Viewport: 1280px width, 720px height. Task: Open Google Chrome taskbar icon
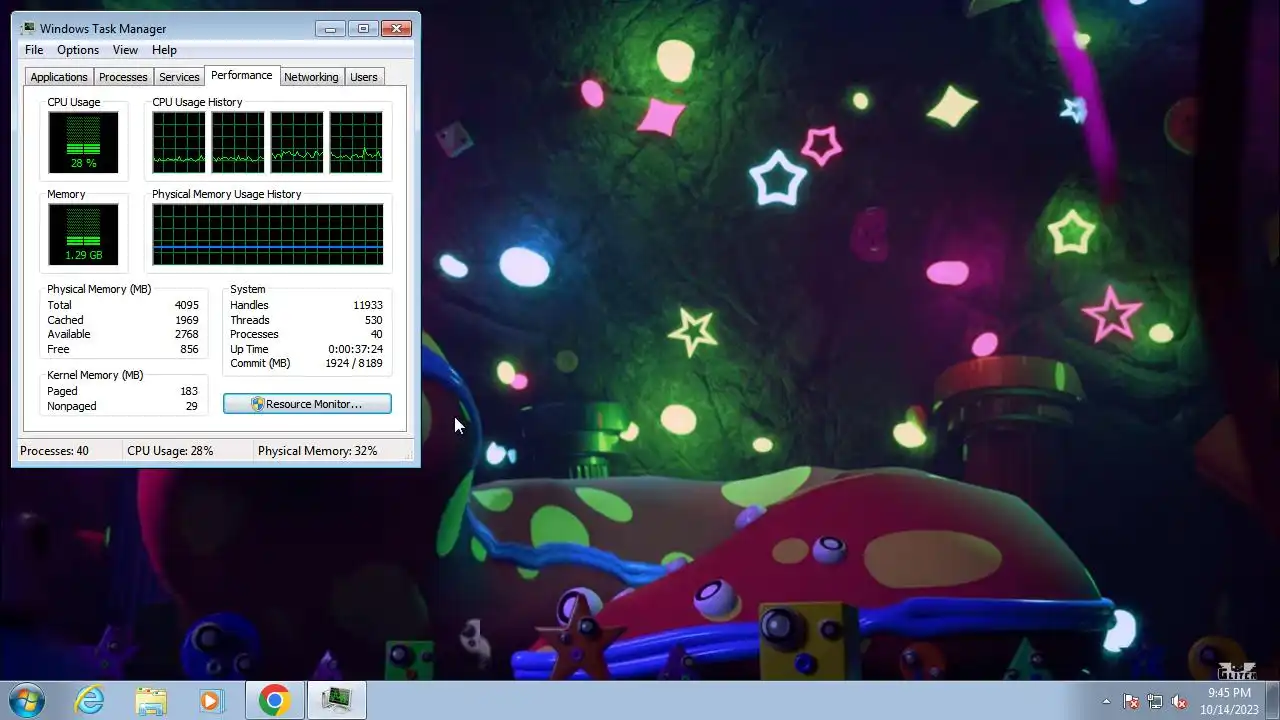[x=275, y=700]
